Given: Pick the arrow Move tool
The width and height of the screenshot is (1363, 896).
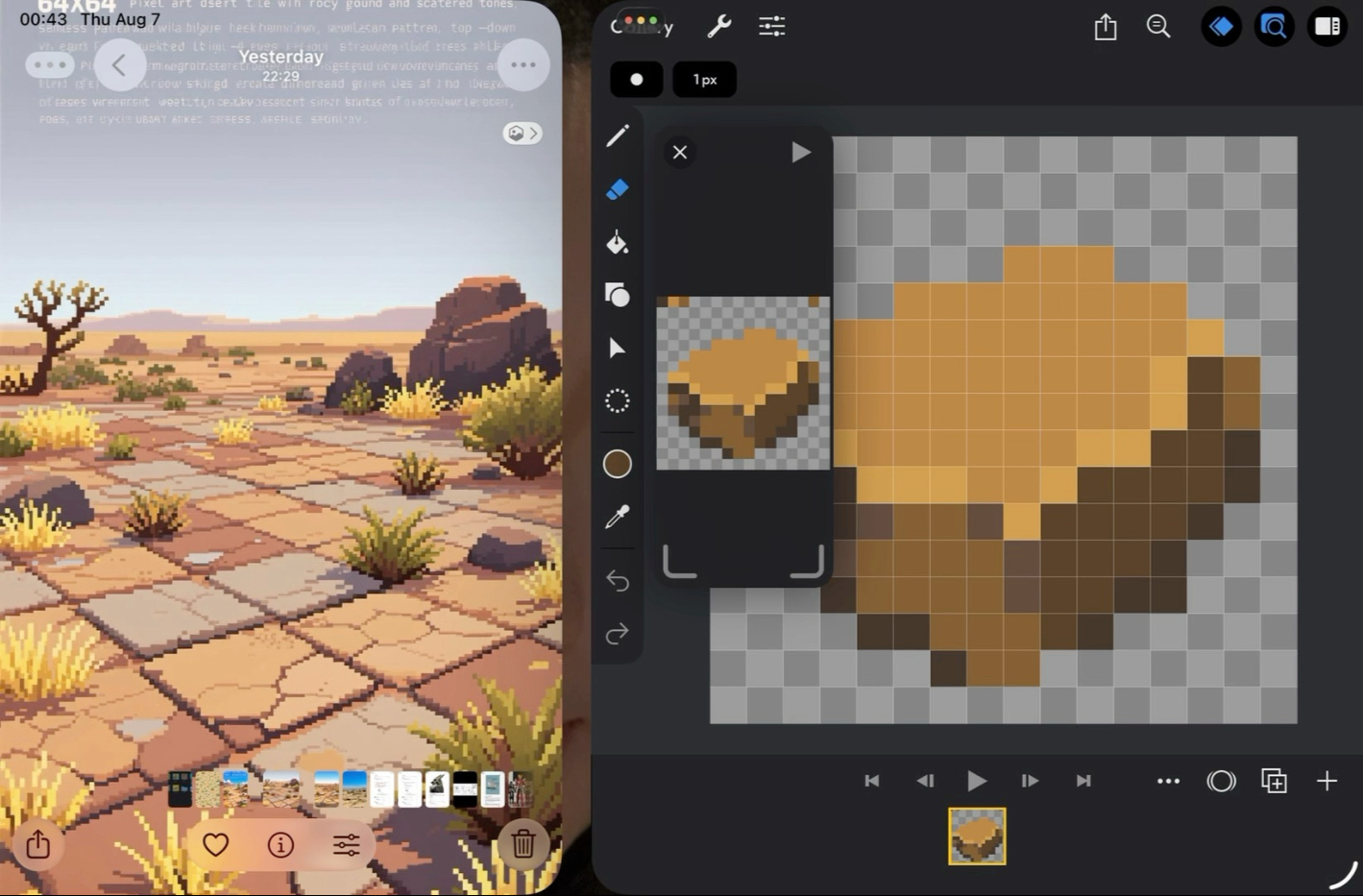Looking at the screenshot, I should 618,348.
